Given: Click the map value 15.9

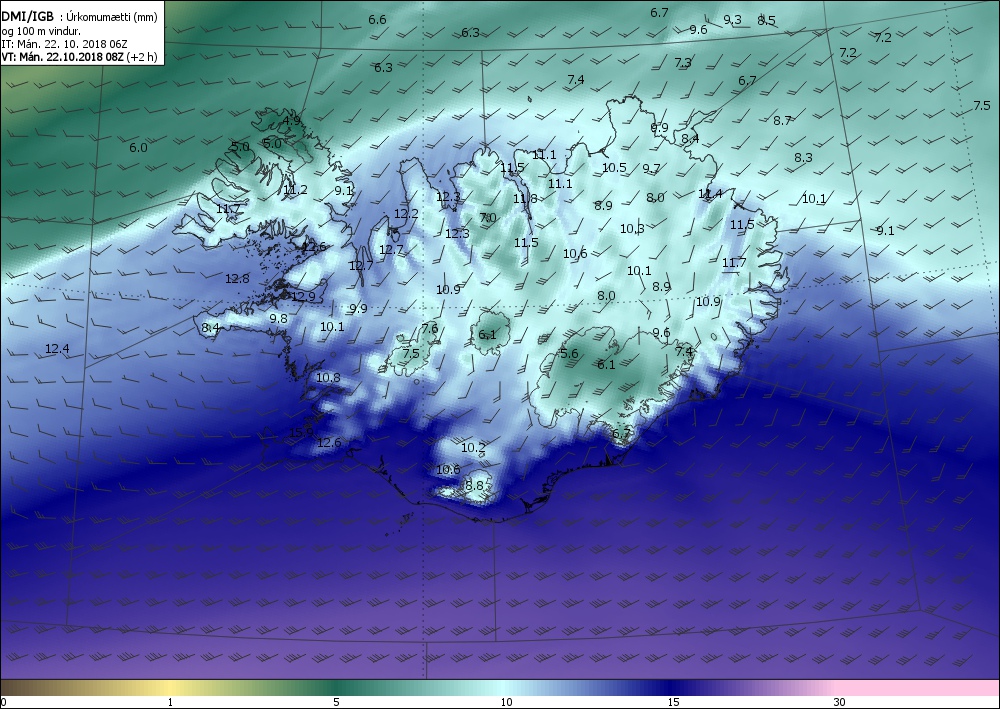Looking at the screenshot, I should [x=301, y=432].
